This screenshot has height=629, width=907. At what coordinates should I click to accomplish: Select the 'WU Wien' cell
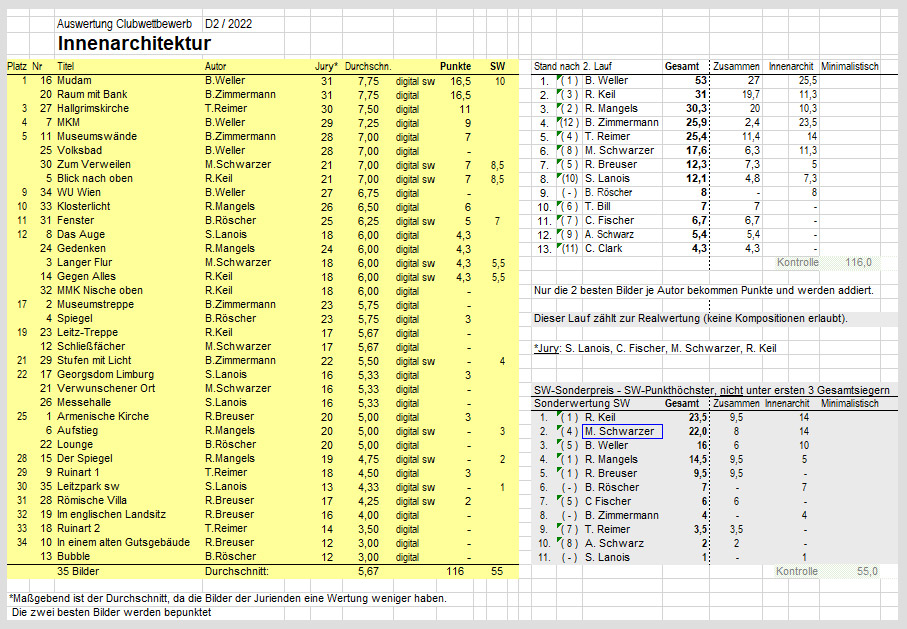[x=79, y=192]
